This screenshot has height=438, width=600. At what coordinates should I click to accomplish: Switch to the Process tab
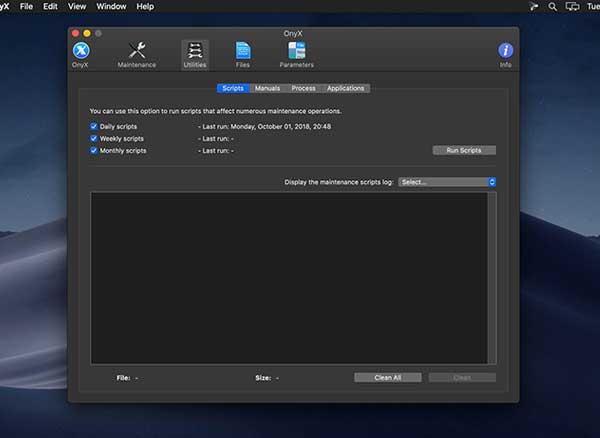(303, 88)
